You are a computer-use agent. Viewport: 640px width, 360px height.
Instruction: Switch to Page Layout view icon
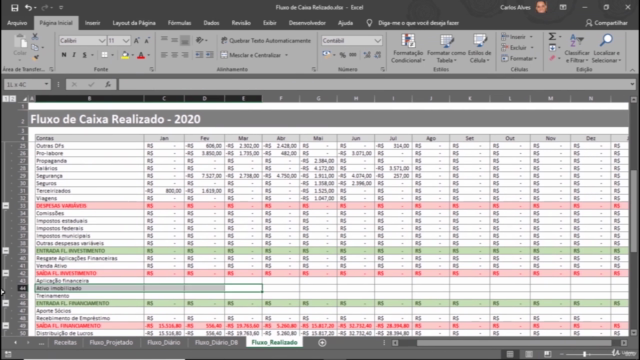point(529,354)
